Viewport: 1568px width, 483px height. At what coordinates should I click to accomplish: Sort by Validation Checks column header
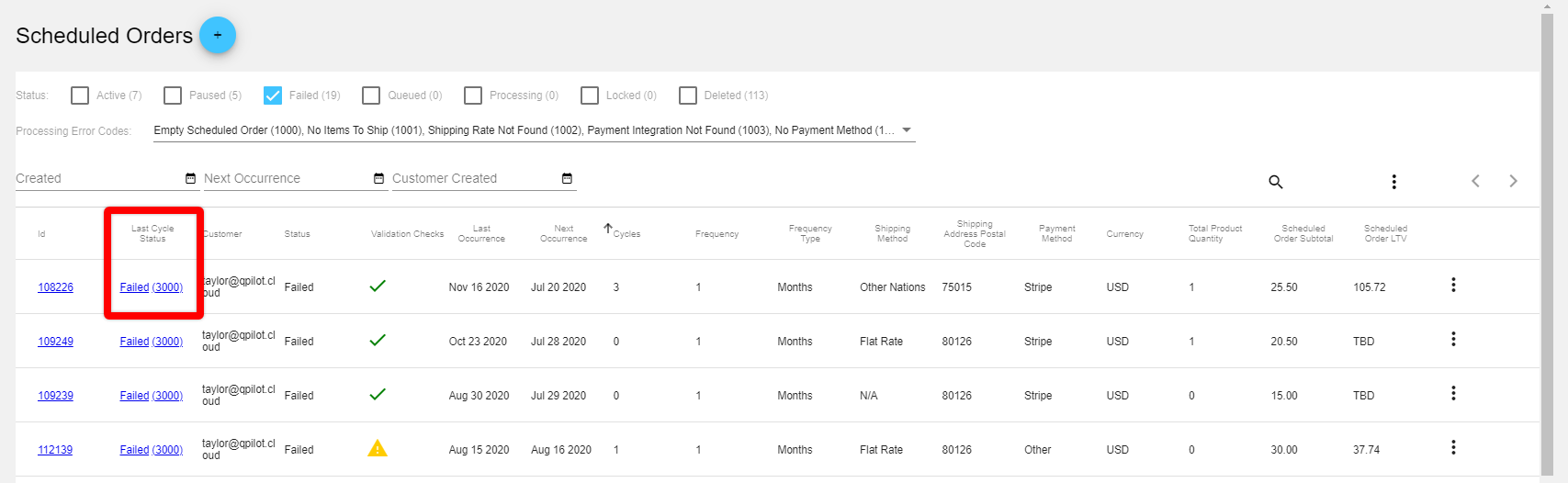(407, 234)
